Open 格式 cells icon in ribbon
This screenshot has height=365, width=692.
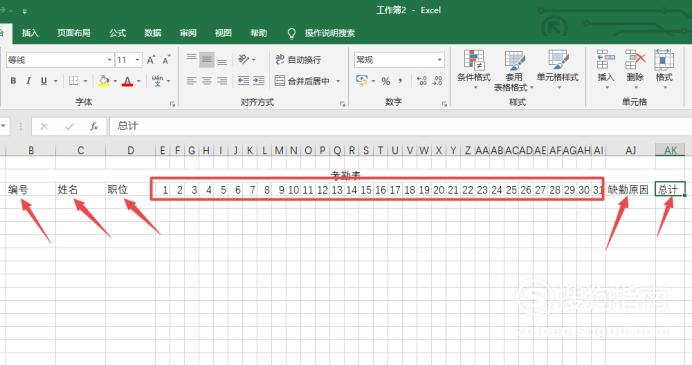tap(664, 69)
